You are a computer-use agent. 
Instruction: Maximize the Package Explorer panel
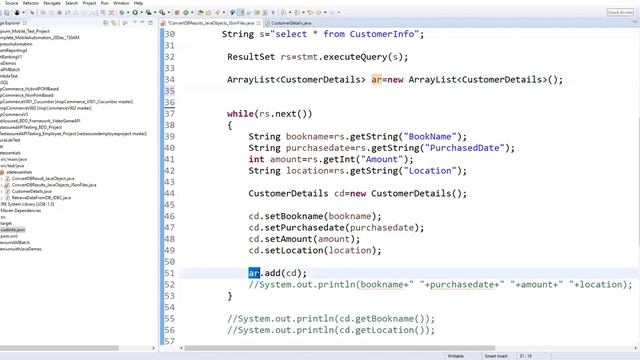pos(150,23)
